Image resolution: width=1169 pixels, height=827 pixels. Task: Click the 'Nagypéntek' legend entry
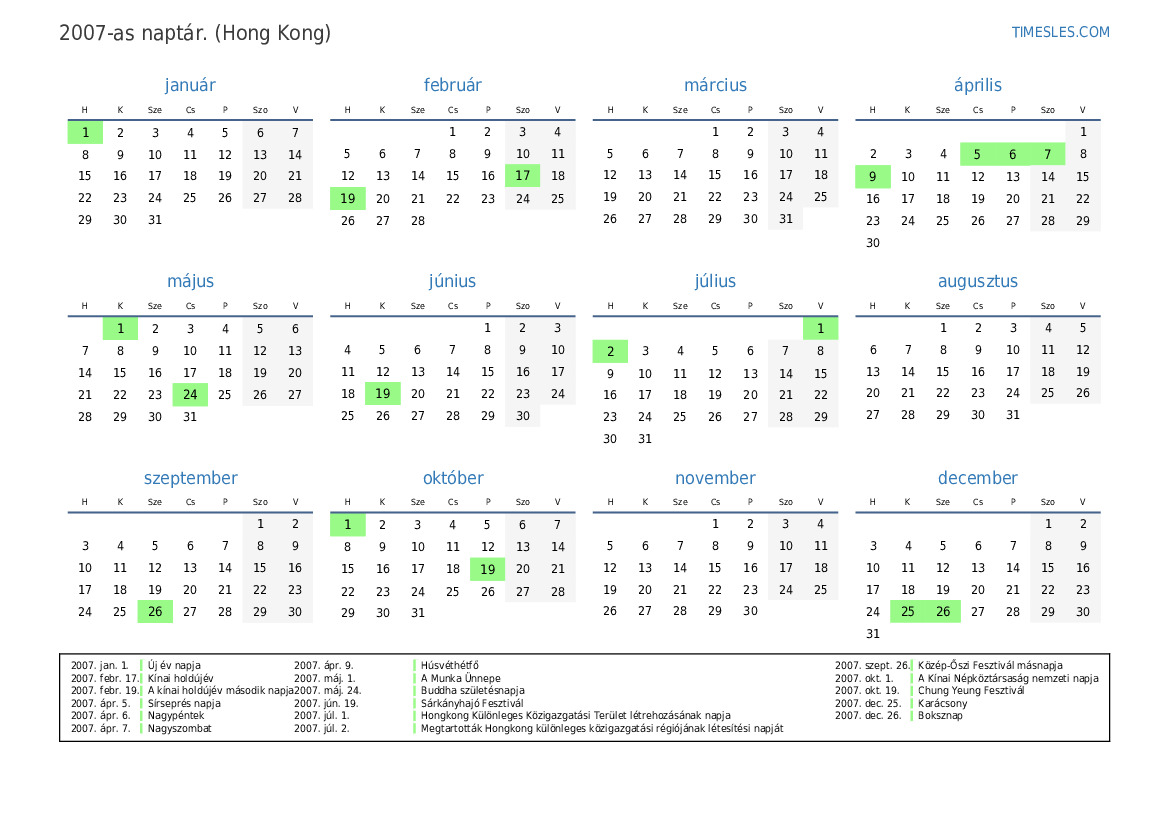click(175, 715)
